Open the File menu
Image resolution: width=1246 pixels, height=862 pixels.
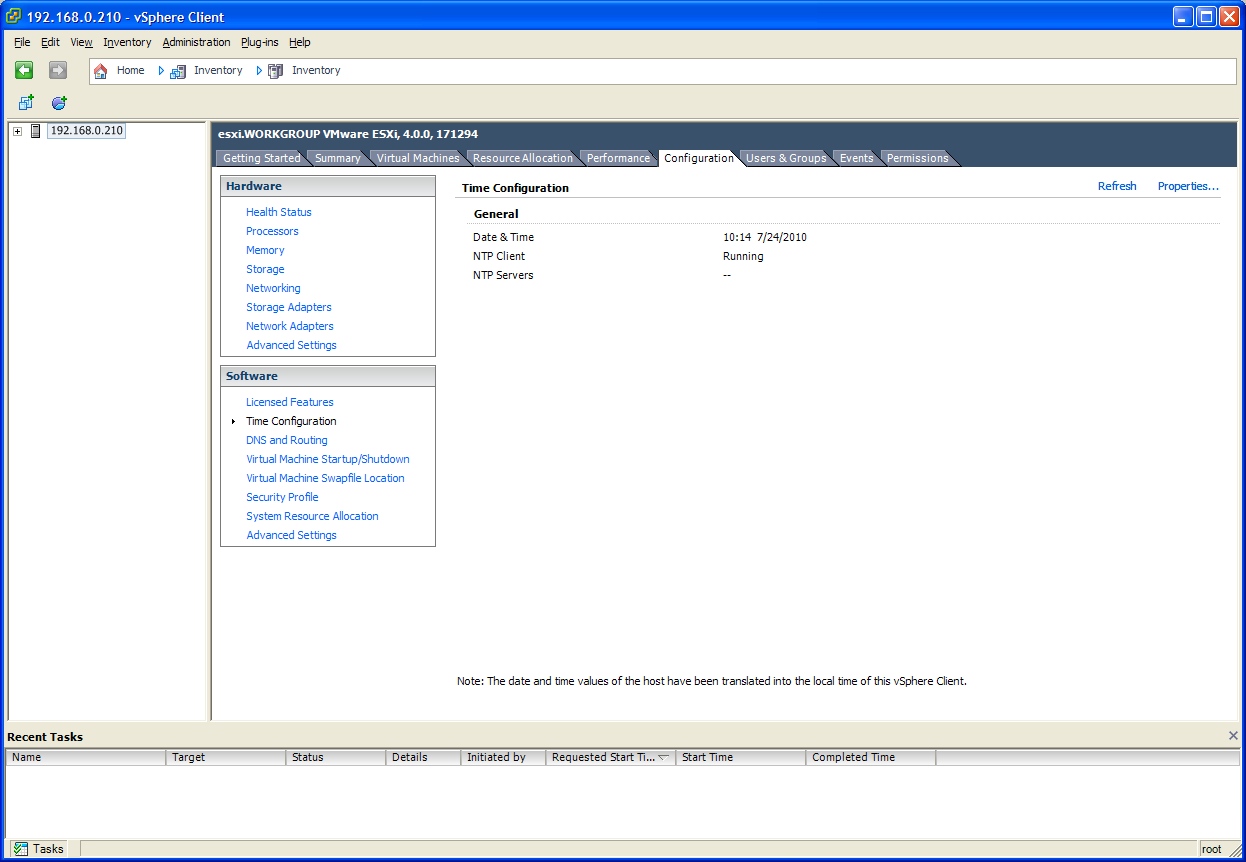coord(22,42)
